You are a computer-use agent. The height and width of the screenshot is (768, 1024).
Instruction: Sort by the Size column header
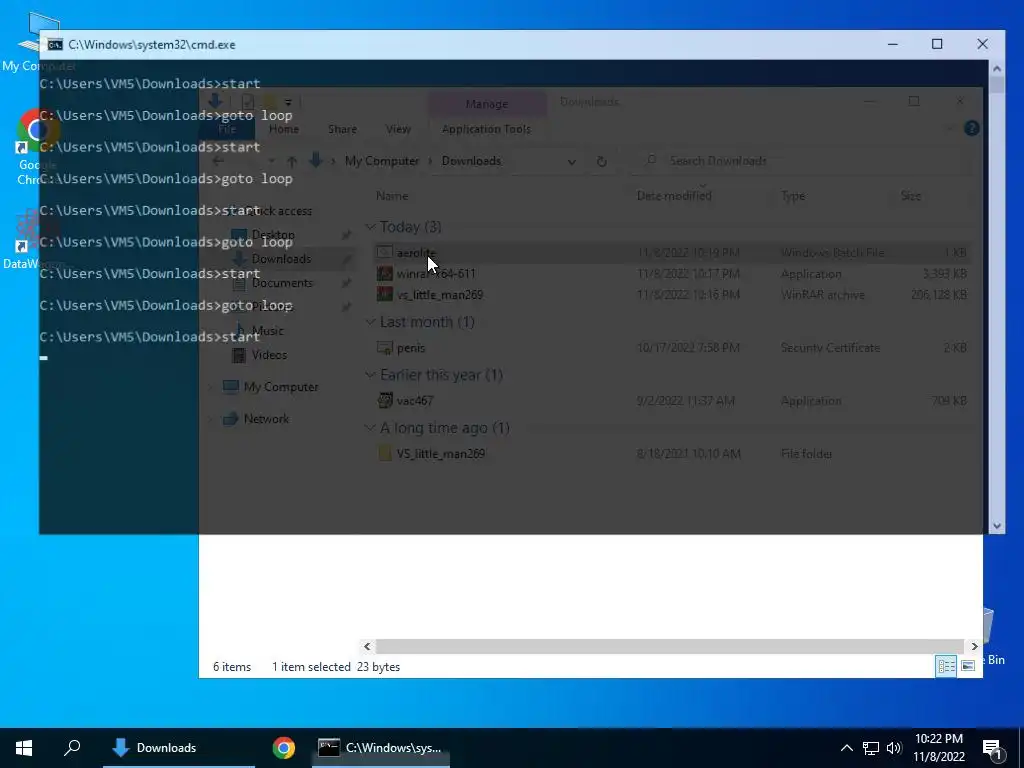click(910, 196)
